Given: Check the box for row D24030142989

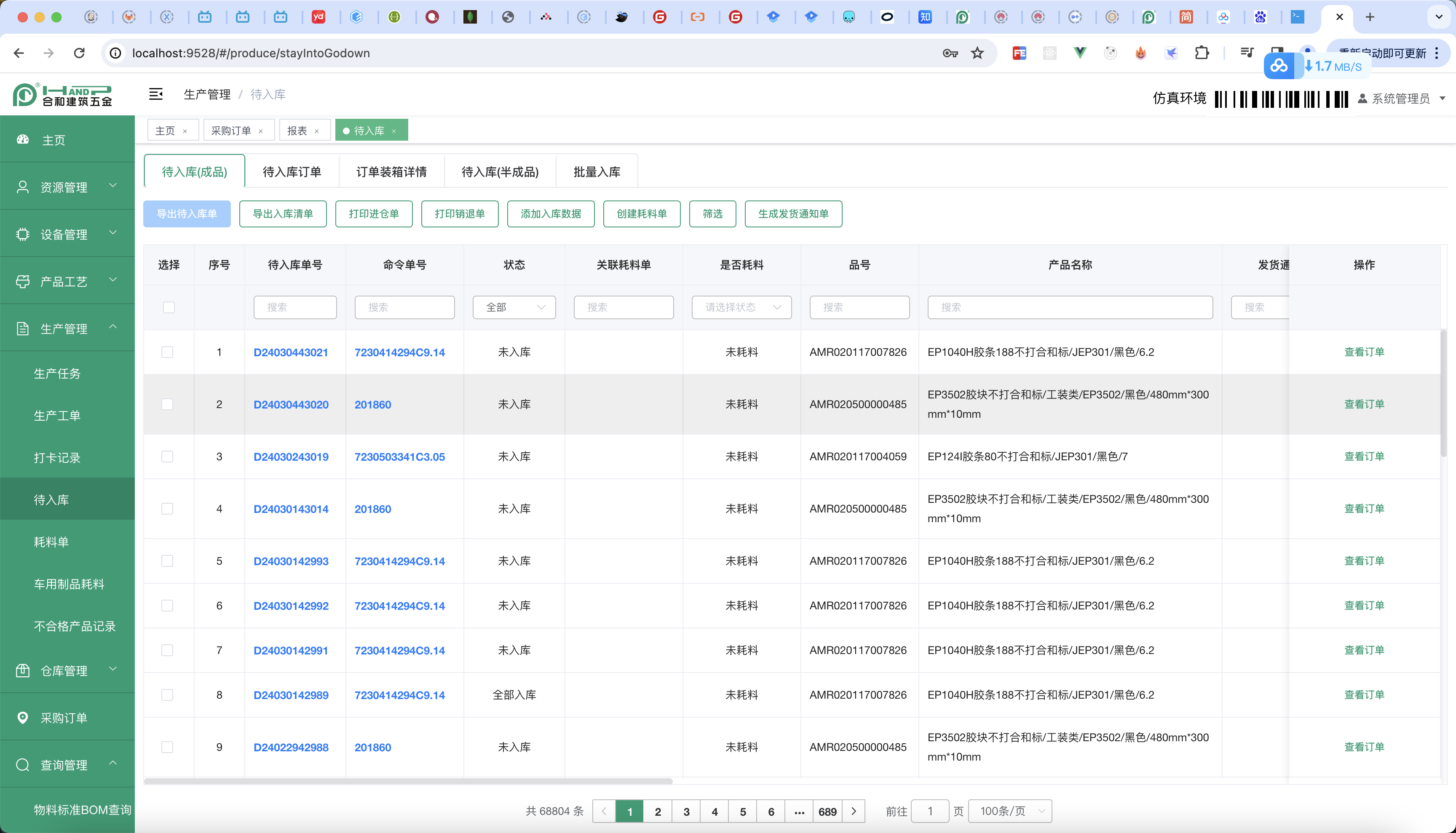Looking at the screenshot, I should click(x=167, y=694).
